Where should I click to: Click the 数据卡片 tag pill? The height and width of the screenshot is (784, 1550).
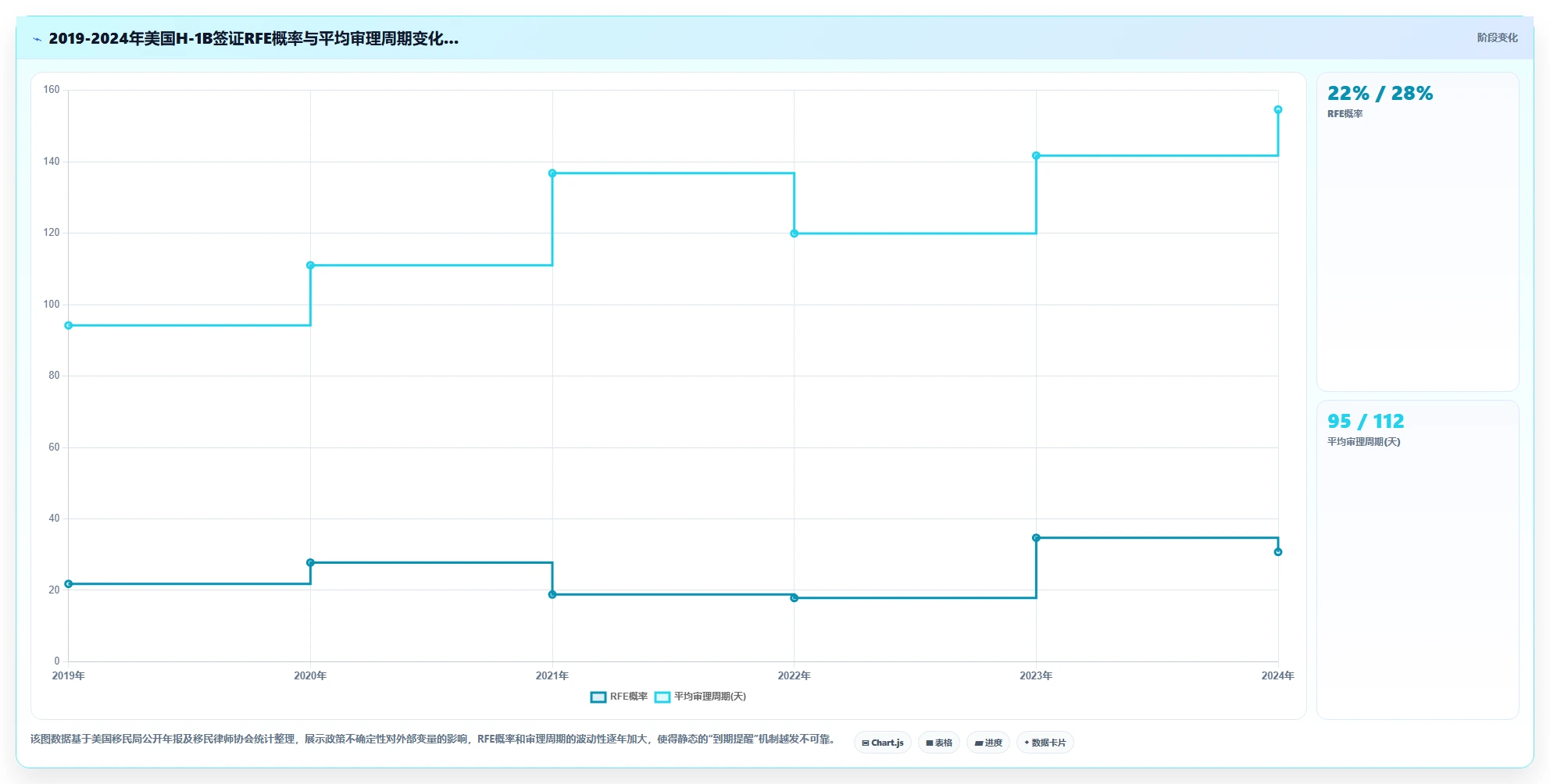tap(1045, 743)
